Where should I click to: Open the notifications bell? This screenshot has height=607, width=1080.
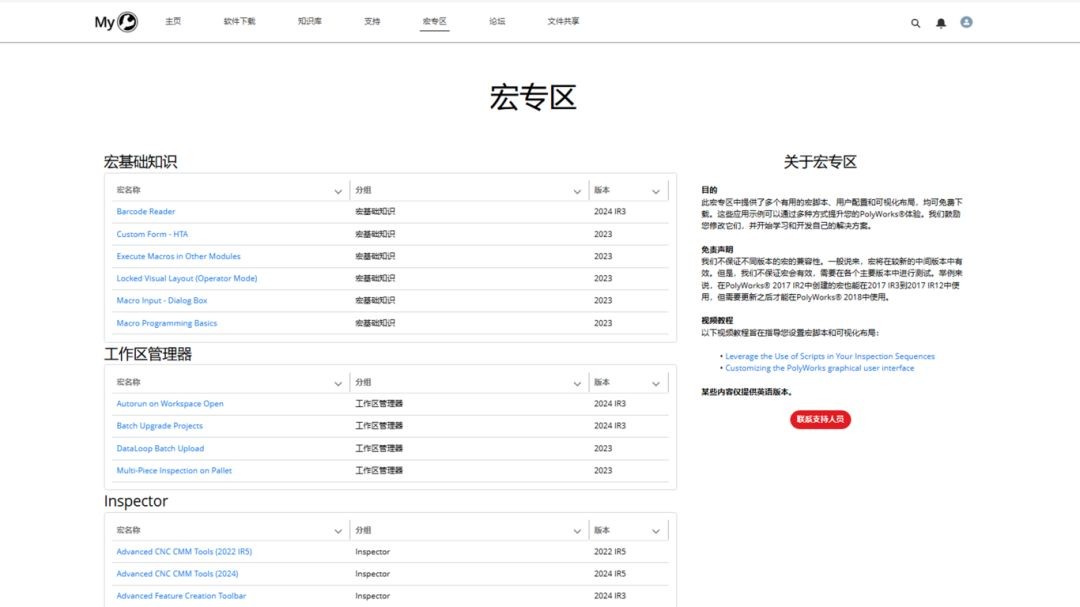tap(941, 23)
